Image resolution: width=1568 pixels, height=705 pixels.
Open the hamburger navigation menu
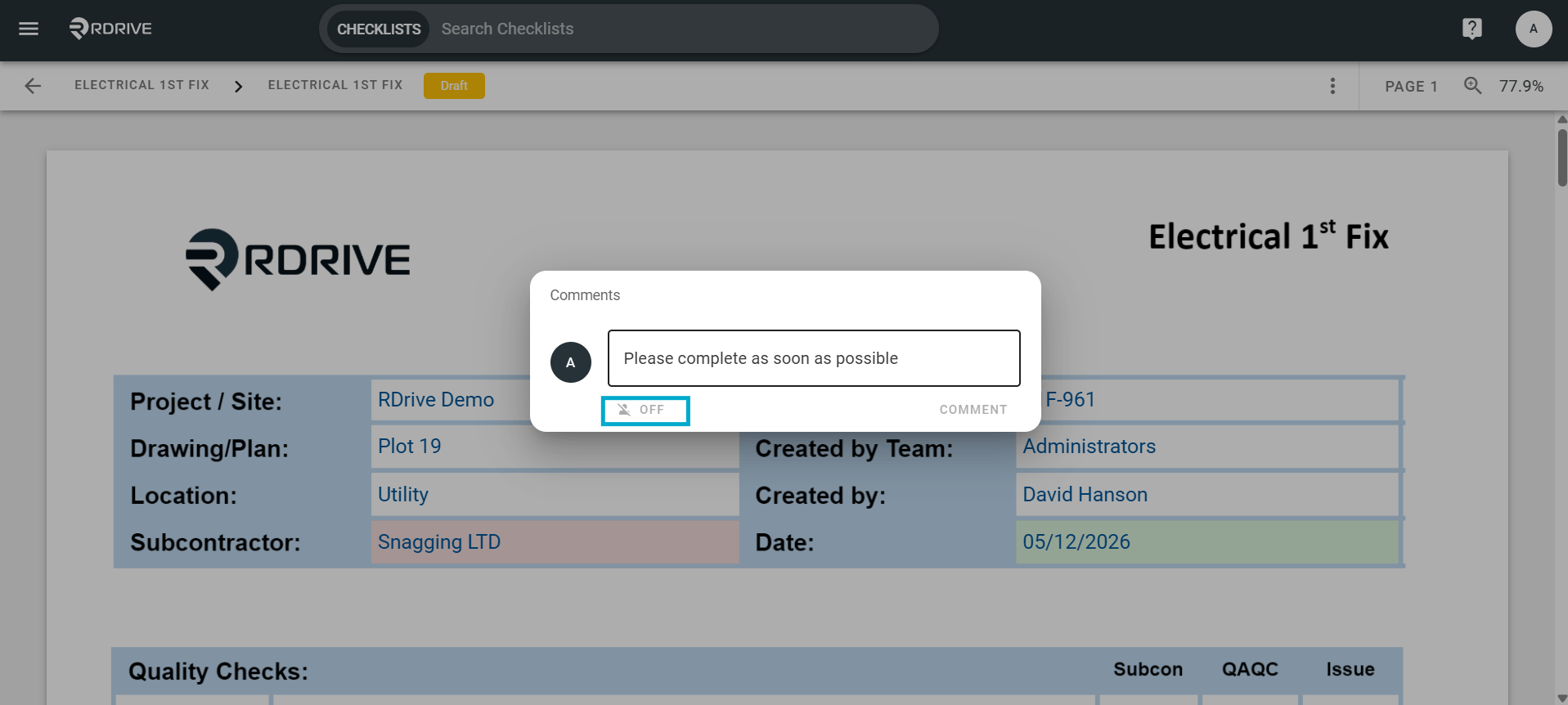coord(29,29)
